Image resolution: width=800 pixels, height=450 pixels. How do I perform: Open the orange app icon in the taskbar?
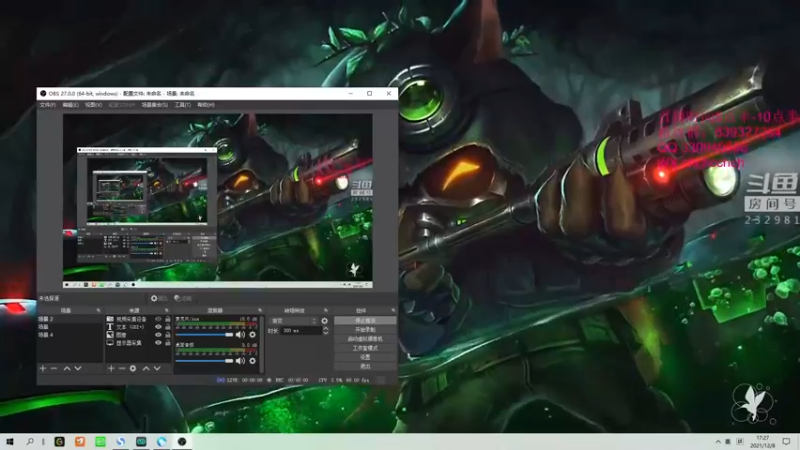tap(80, 441)
